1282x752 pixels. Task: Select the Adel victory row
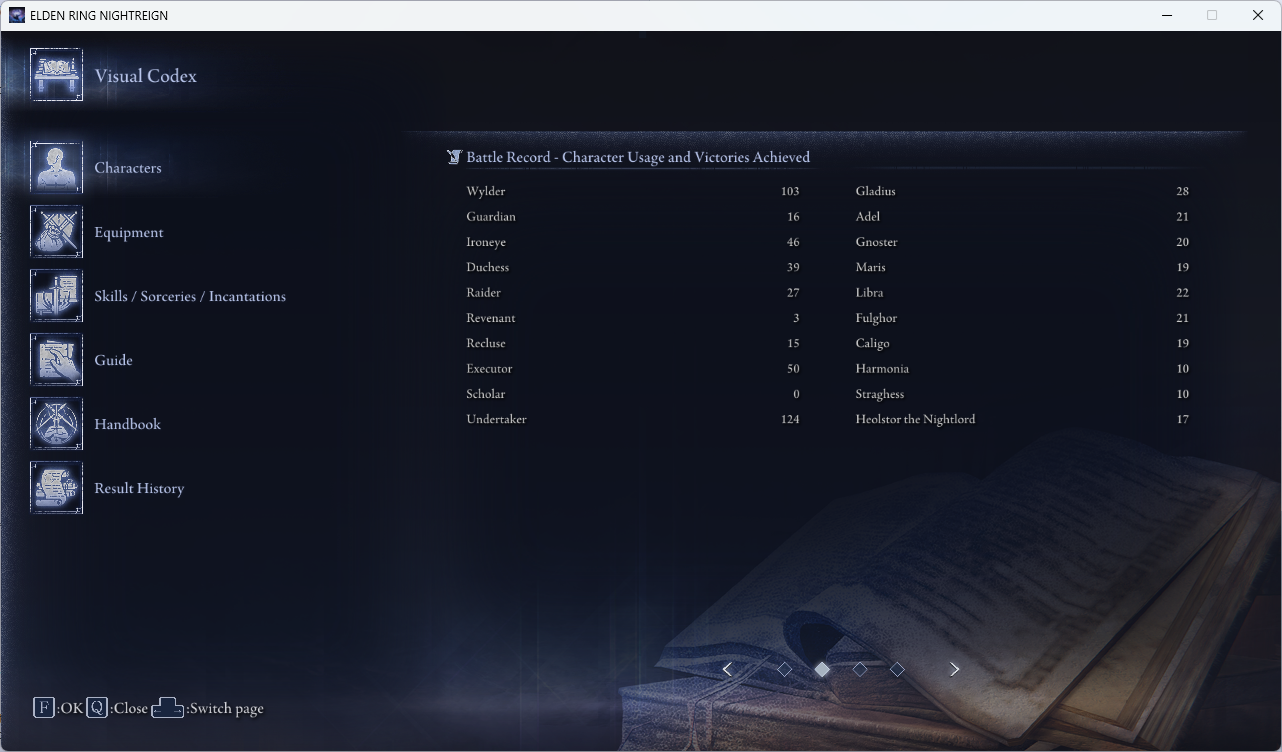pos(1022,216)
